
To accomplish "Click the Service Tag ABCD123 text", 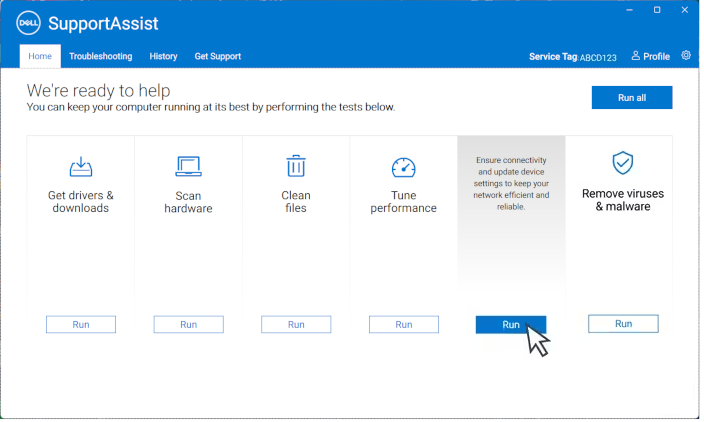I will click(572, 57).
